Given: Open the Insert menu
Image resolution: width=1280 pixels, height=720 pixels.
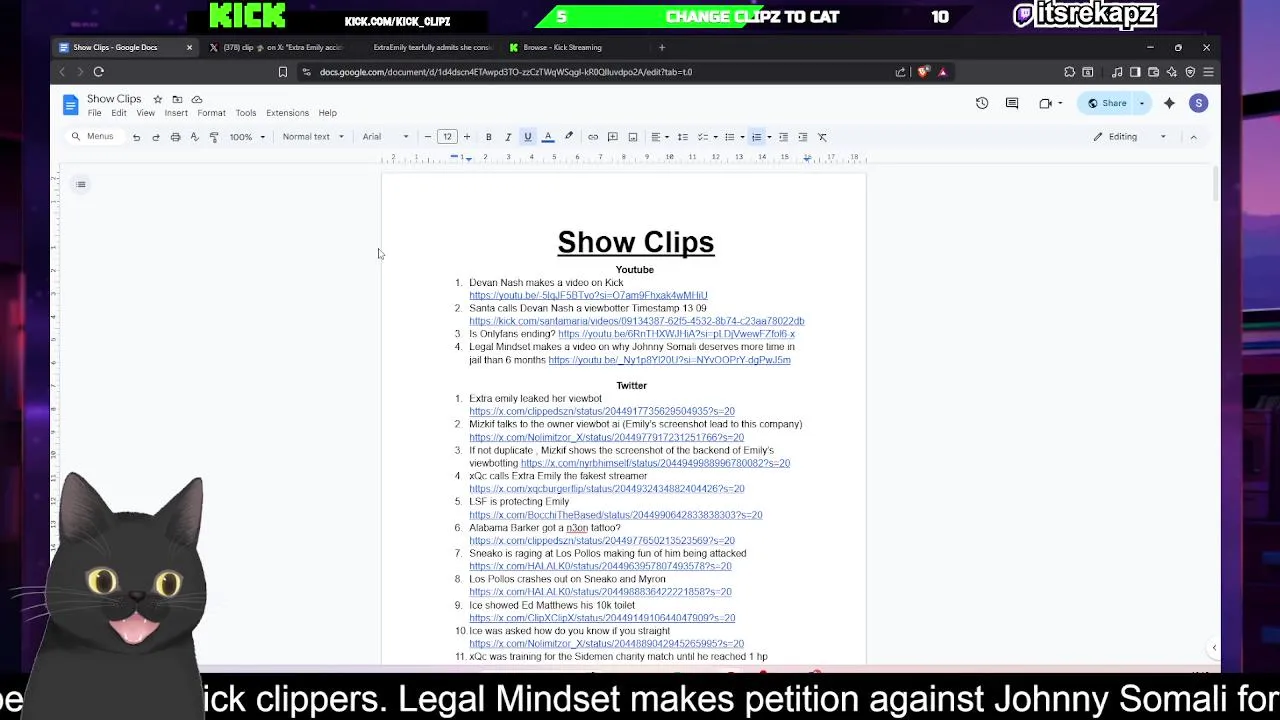Looking at the screenshot, I should [176, 113].
